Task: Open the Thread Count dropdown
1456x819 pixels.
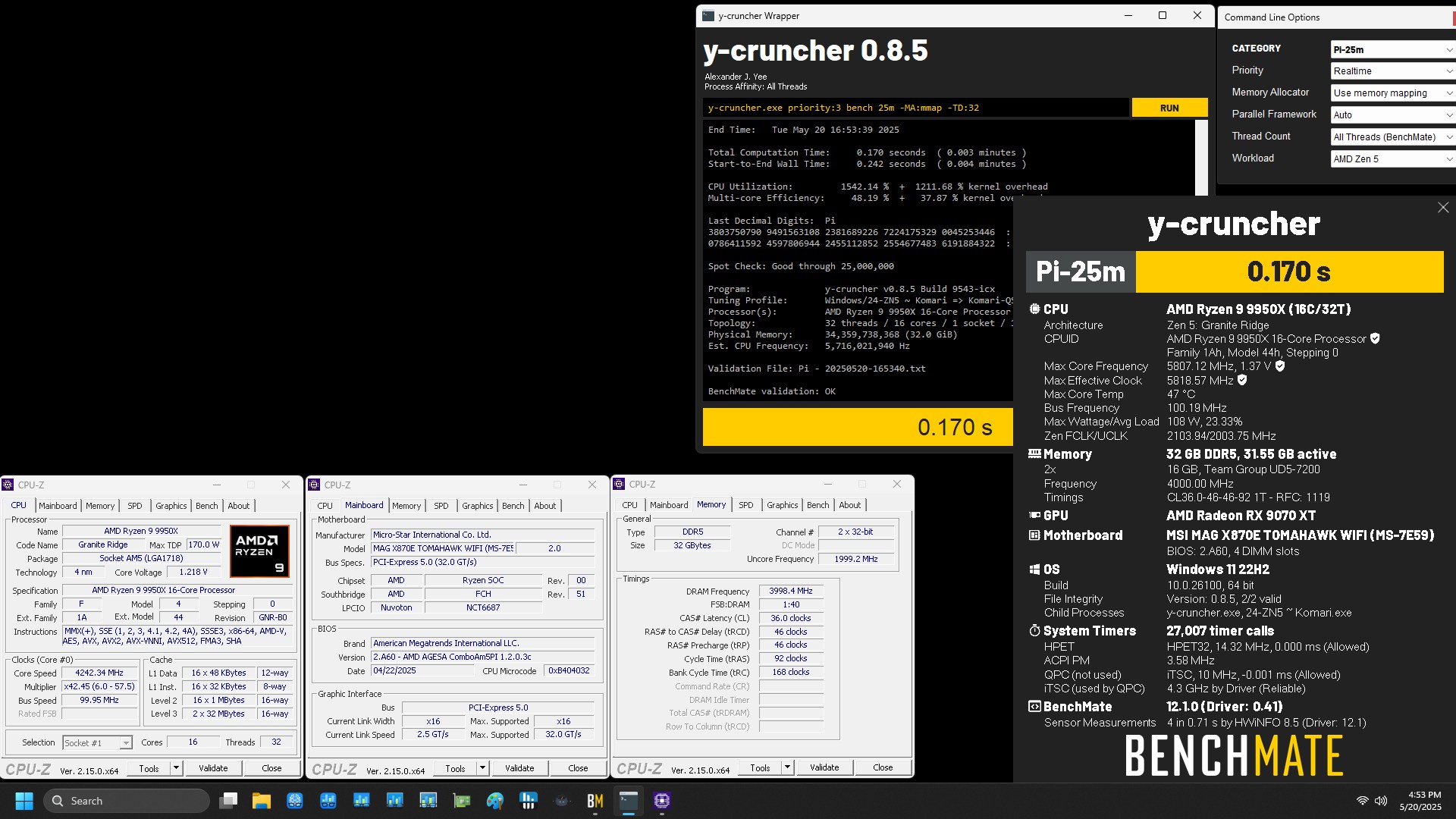Action: coord(1393,137)
